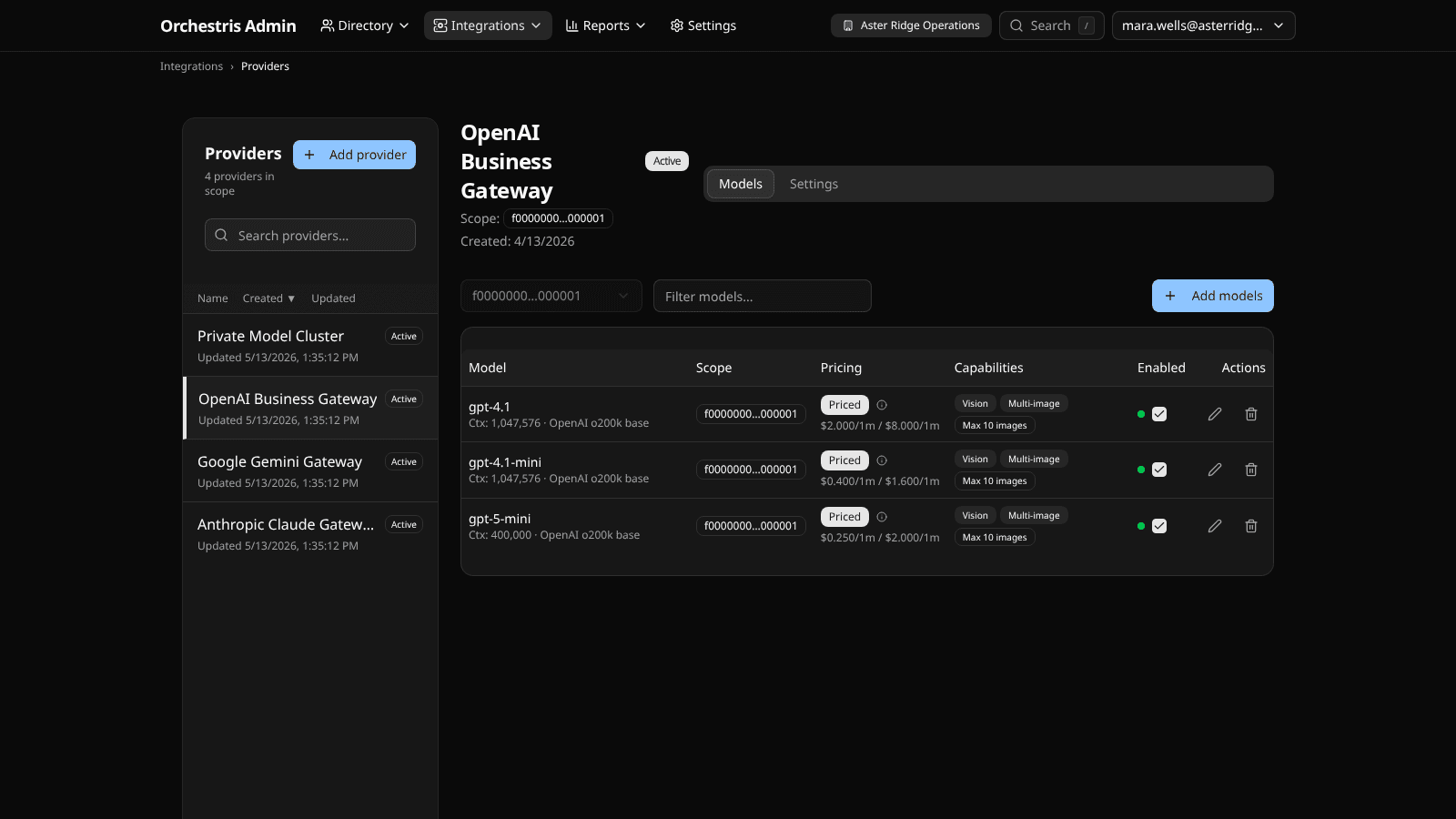This screenshot has width=1456, height=819.
Task: Click the $0.400/1m / $1.600/1m price text
Action: (x=880, y=481)
